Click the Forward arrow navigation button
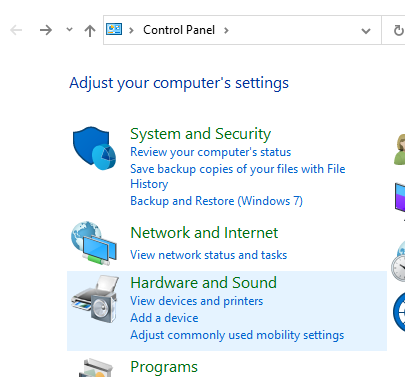Screen dimensions: 405x377 click(46, 30)
